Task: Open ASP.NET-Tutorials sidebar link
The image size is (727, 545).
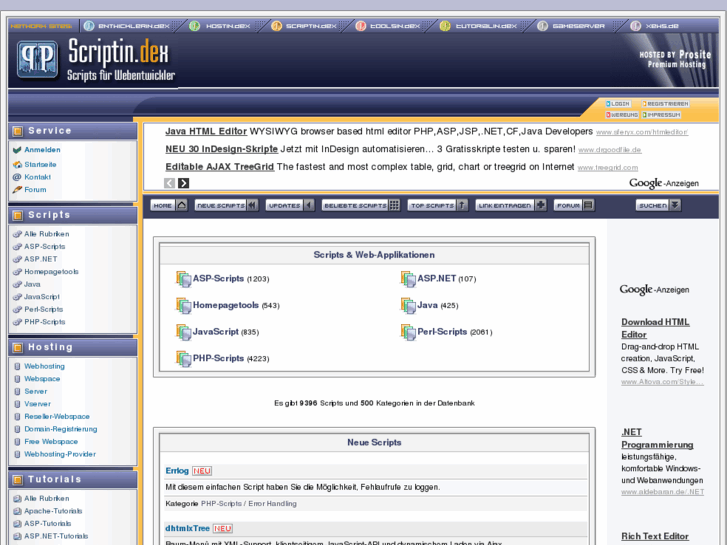Action: pos(56,536)
